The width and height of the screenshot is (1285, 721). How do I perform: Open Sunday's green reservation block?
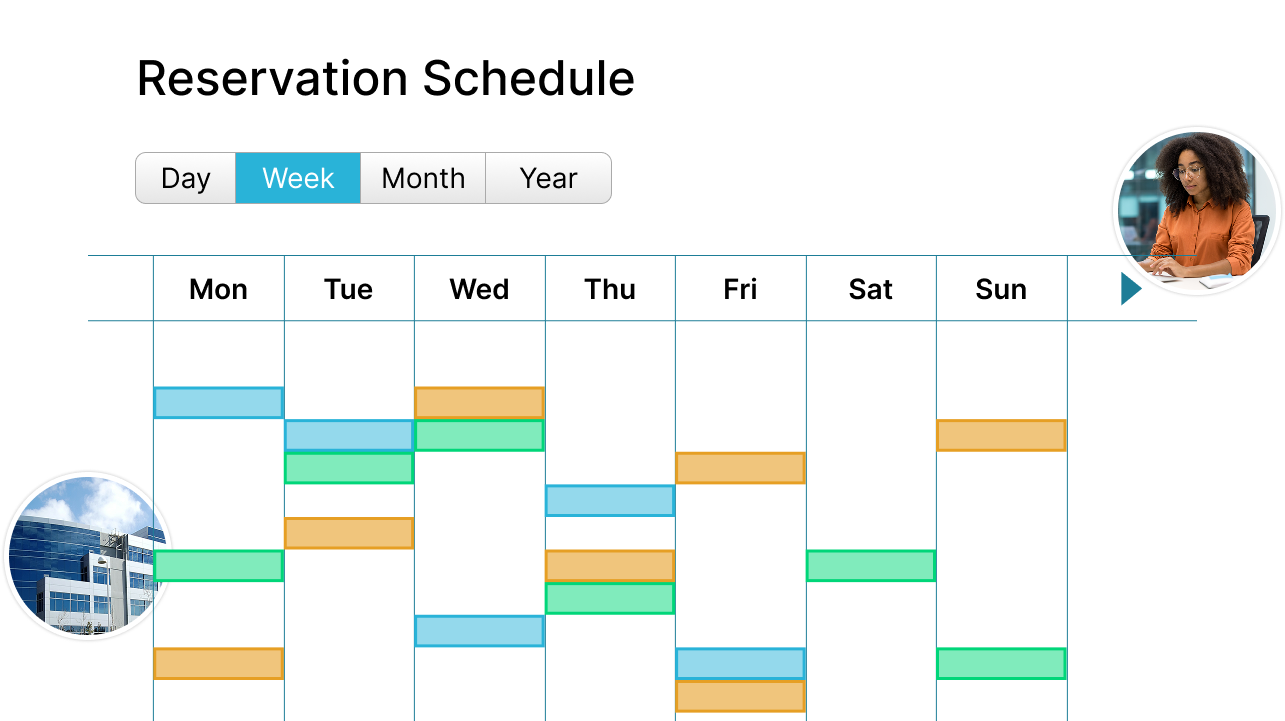(1001, 663)
